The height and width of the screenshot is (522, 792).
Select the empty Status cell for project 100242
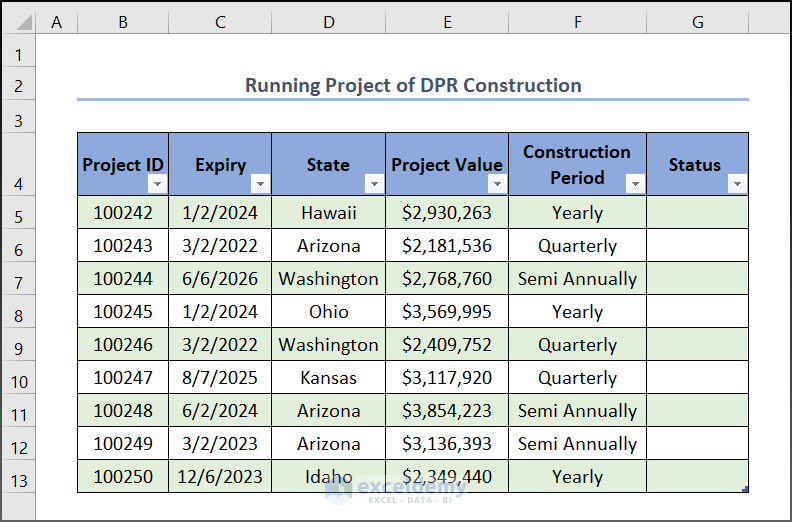click(697, 213)
